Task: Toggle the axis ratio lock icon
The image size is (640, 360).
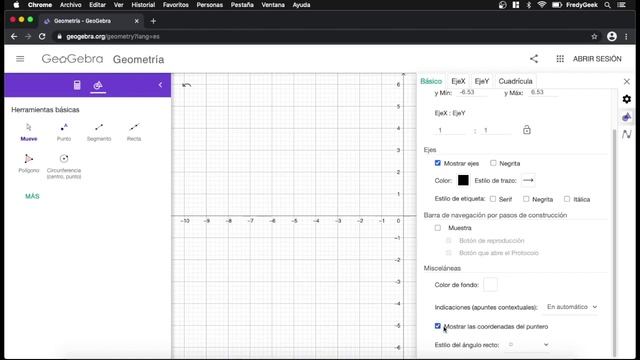Action: pyautogui.click(x=527, y=130)
